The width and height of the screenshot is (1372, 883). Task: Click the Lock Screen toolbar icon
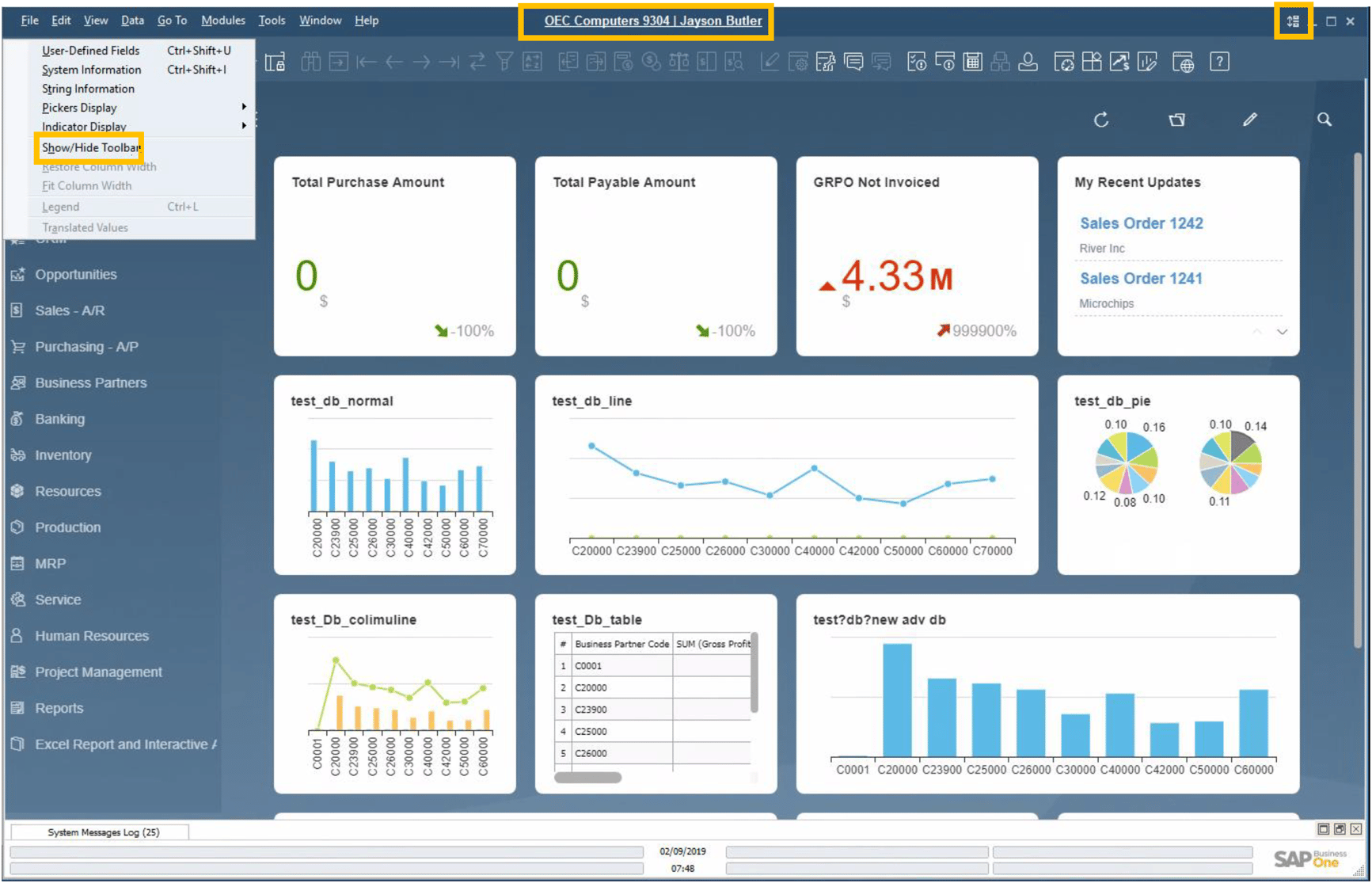click(275, 61)
